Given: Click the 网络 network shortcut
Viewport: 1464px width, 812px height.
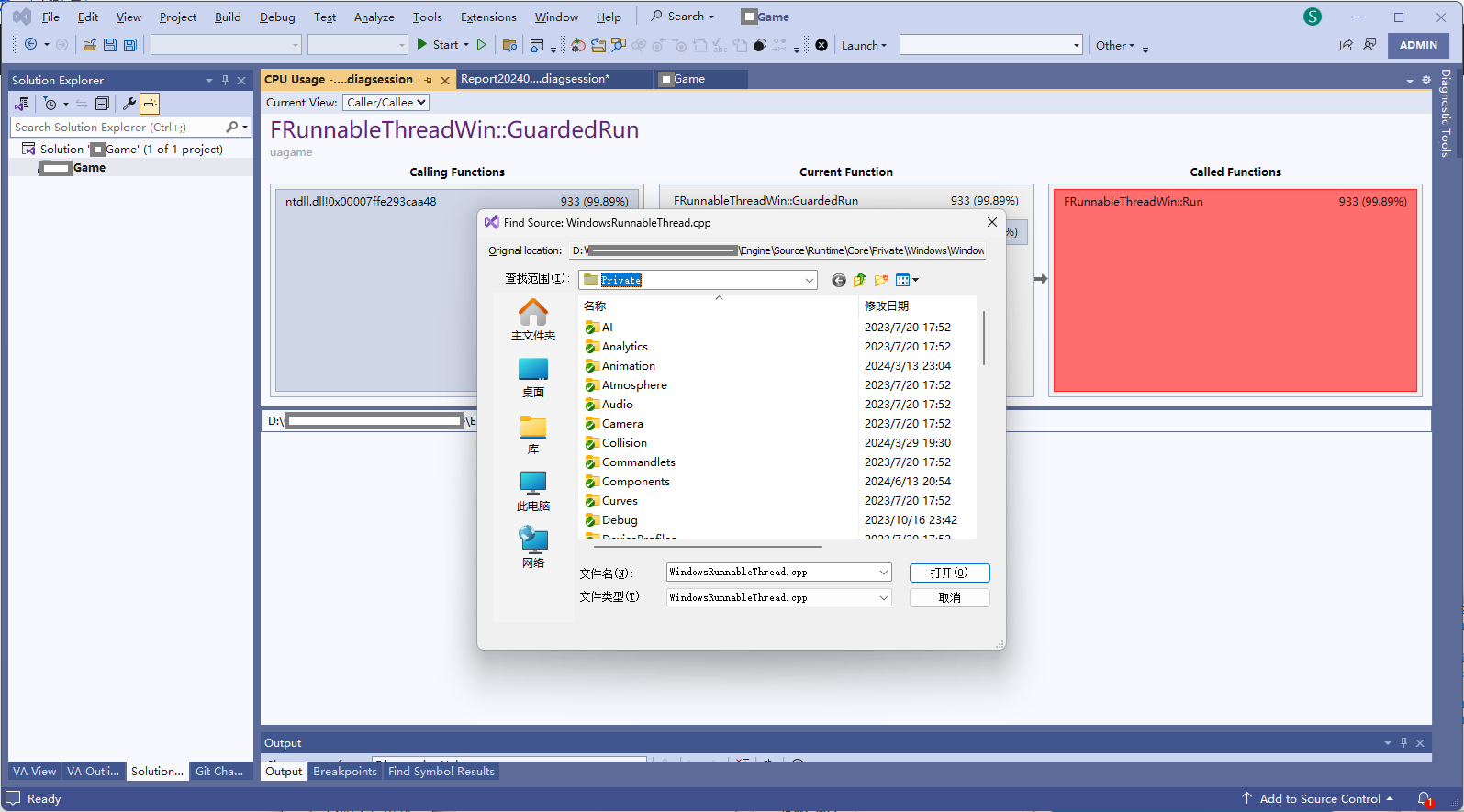Looking at the screenshot, I should 533,548.
